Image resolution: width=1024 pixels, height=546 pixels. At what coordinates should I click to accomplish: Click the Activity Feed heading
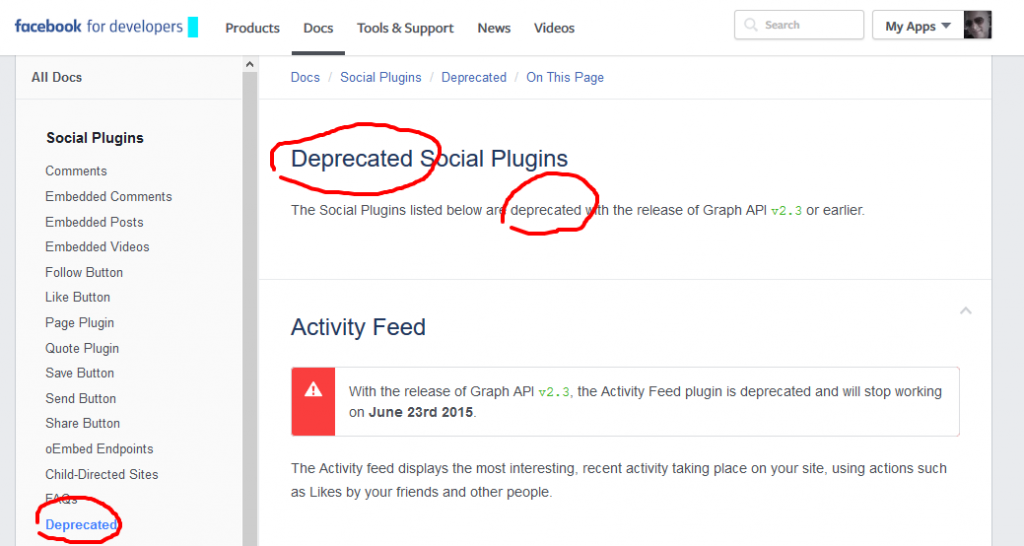[358, 327]
